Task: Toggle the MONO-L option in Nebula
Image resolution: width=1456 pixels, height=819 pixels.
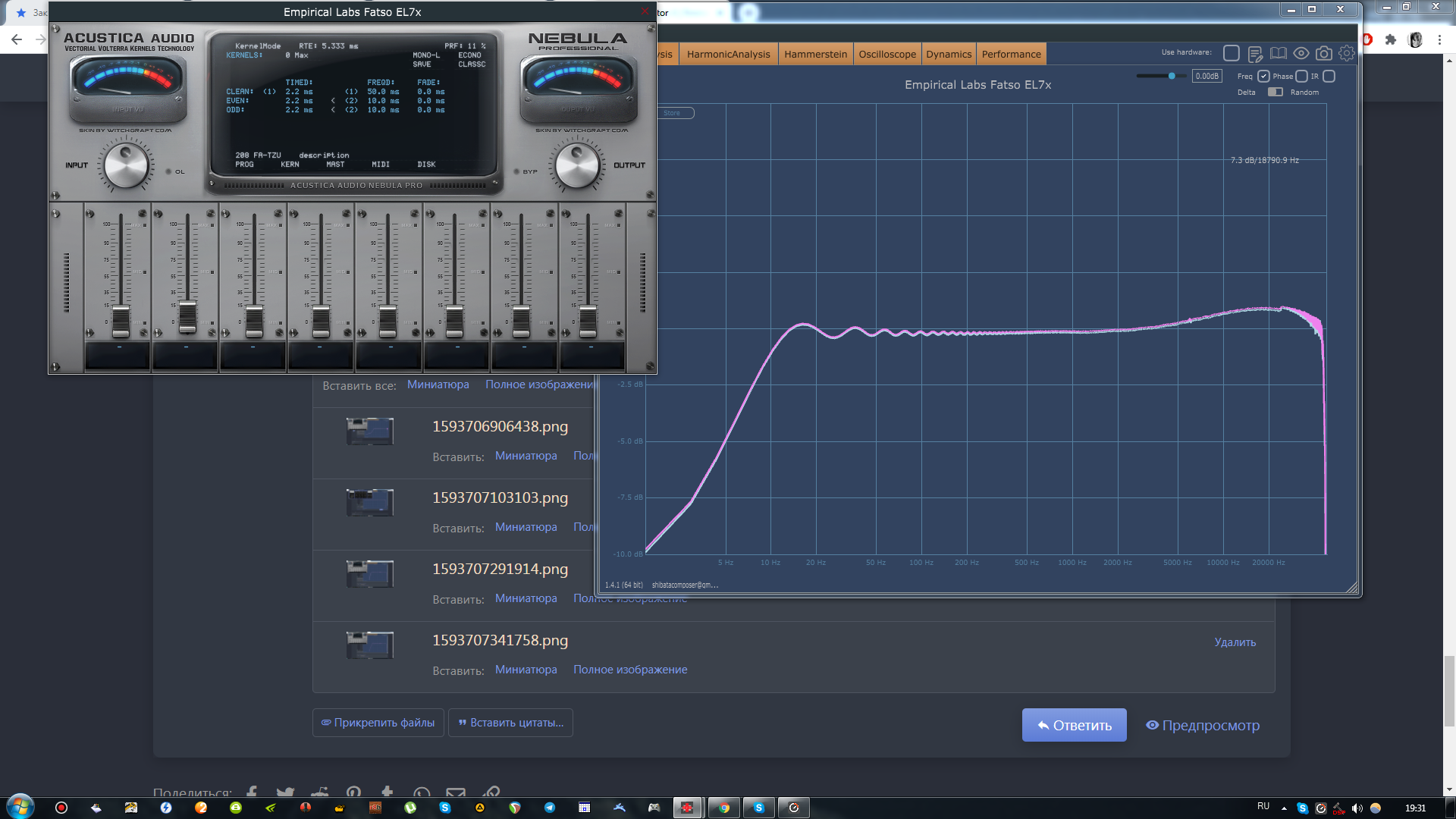Action: (x=426, y=55)
